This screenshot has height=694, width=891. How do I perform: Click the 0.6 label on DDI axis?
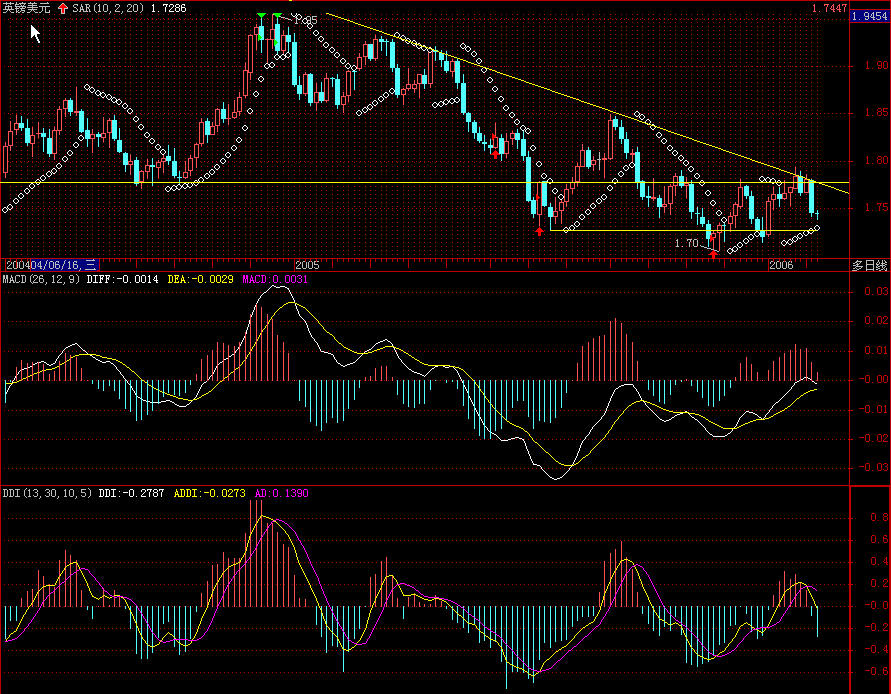click(879, 540)
